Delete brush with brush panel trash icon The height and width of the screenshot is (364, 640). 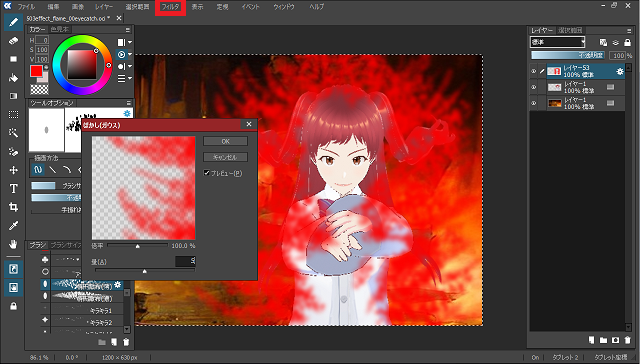pyautogui.click(x=126, y=342)
